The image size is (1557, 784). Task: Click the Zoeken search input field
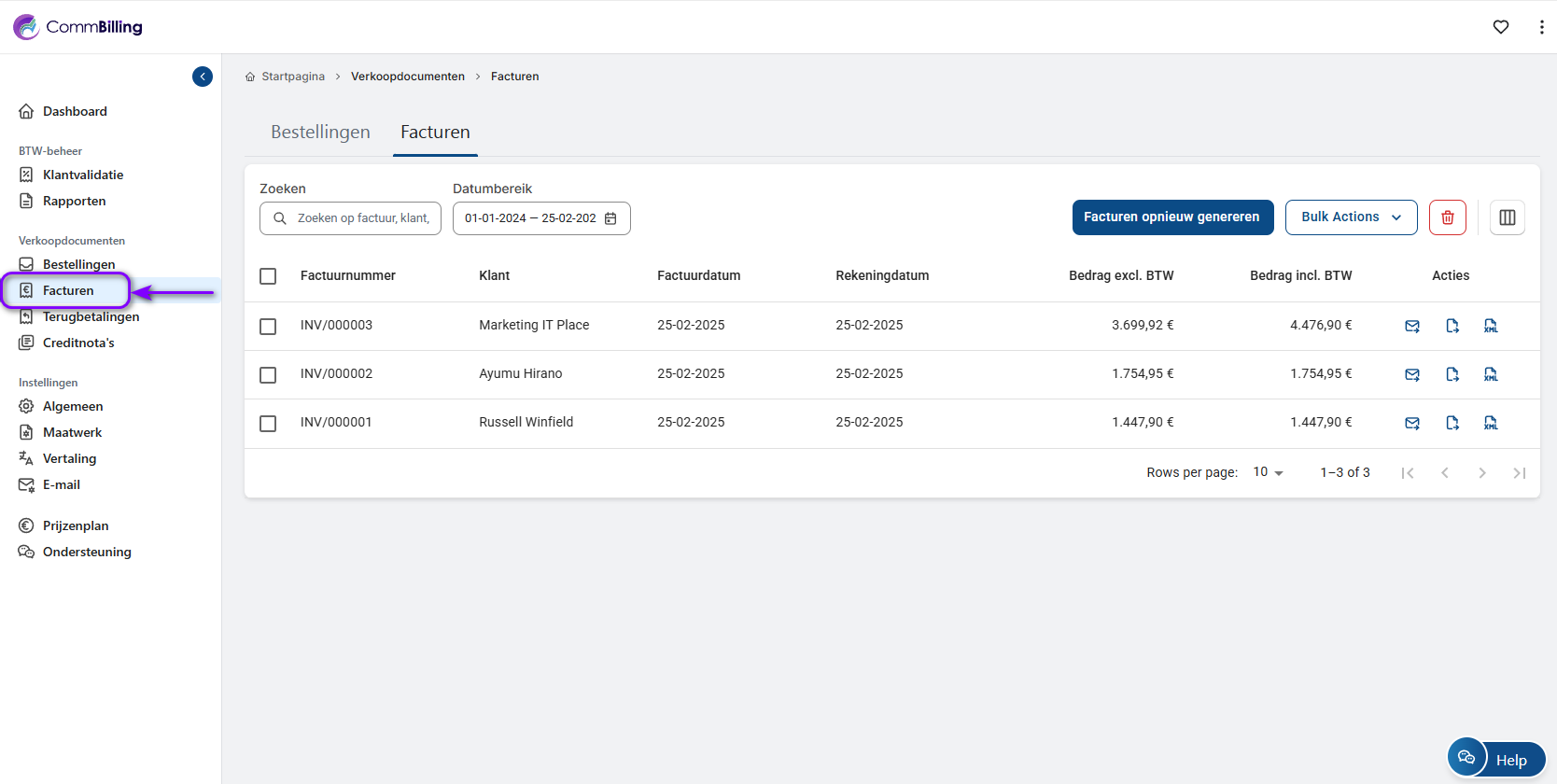tap(361, 218)
